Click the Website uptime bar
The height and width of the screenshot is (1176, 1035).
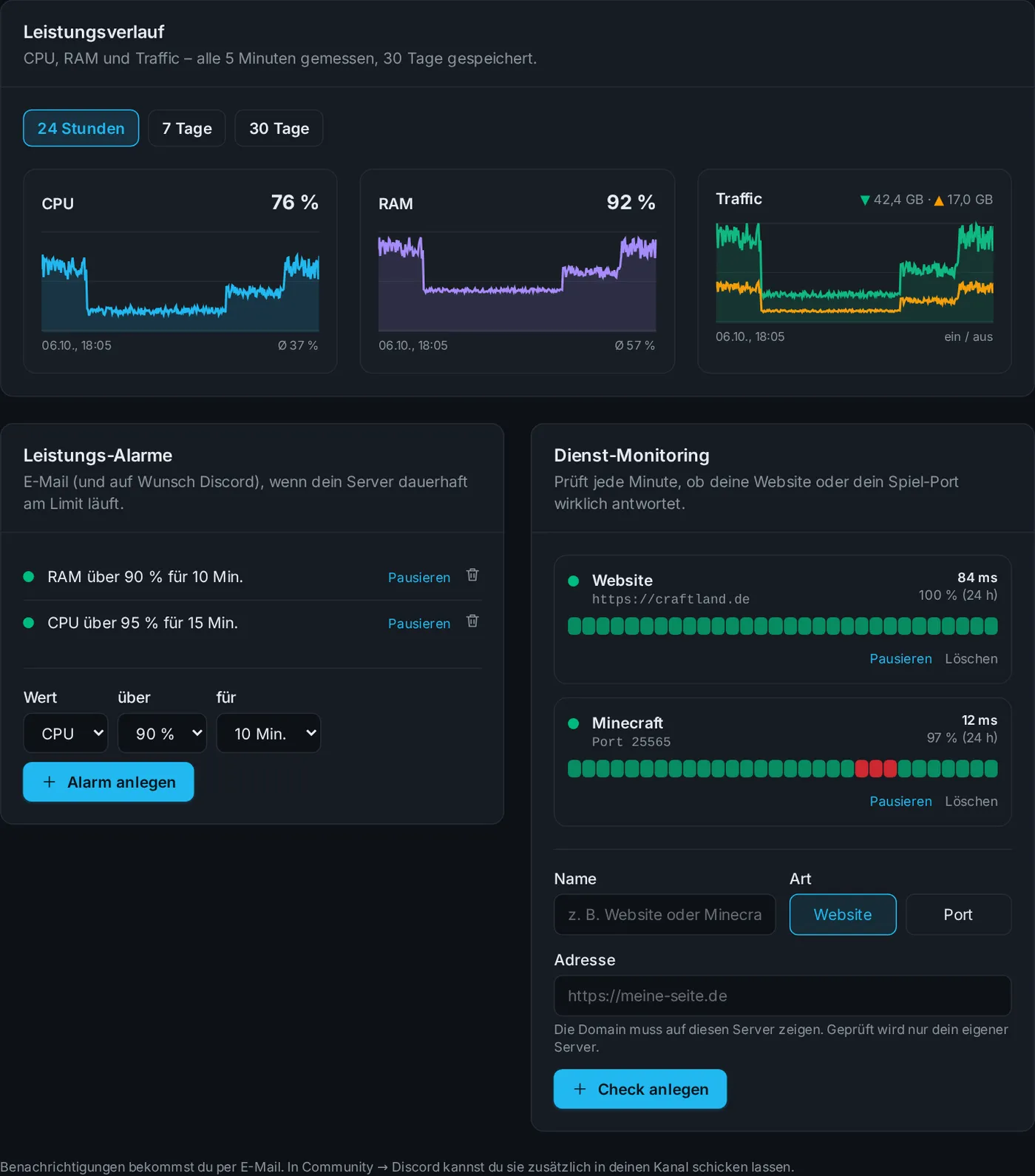tap(782, 626)
